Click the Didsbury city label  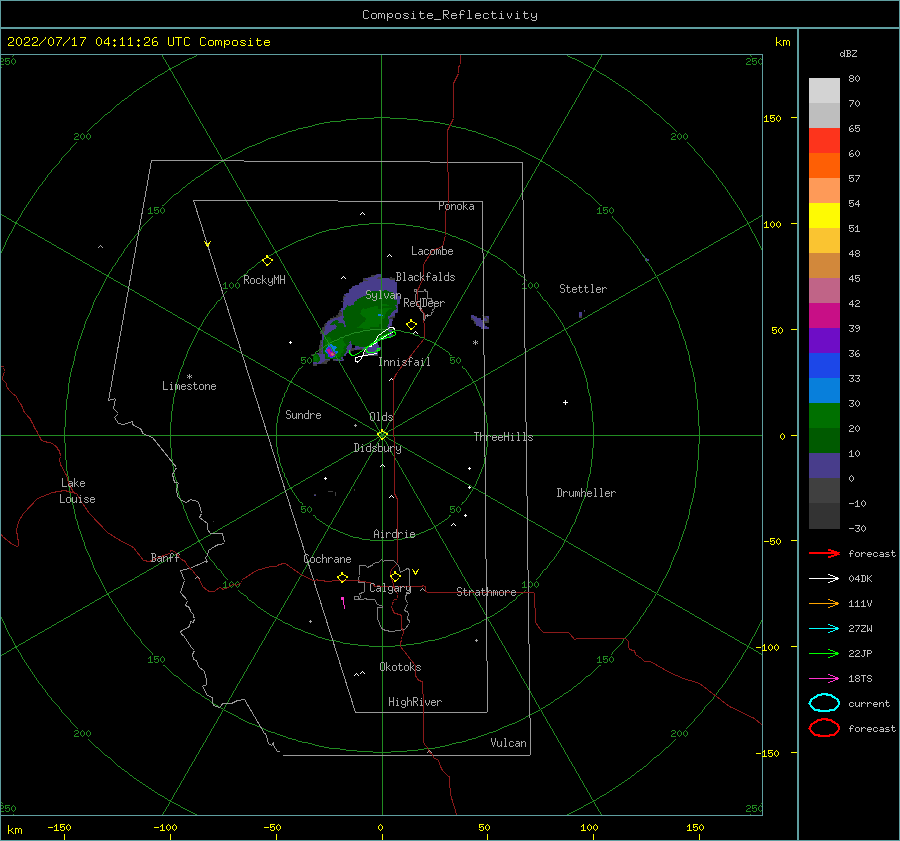[377, 448]
